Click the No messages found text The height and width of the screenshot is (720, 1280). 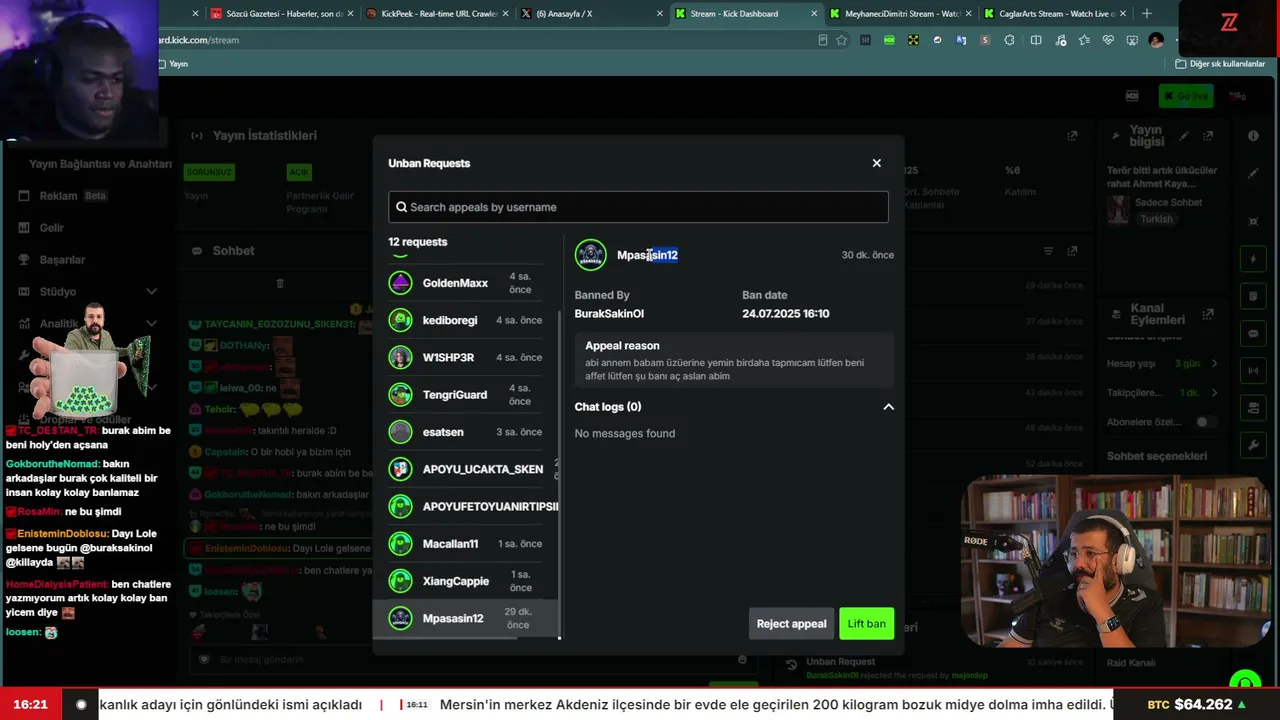625,433
